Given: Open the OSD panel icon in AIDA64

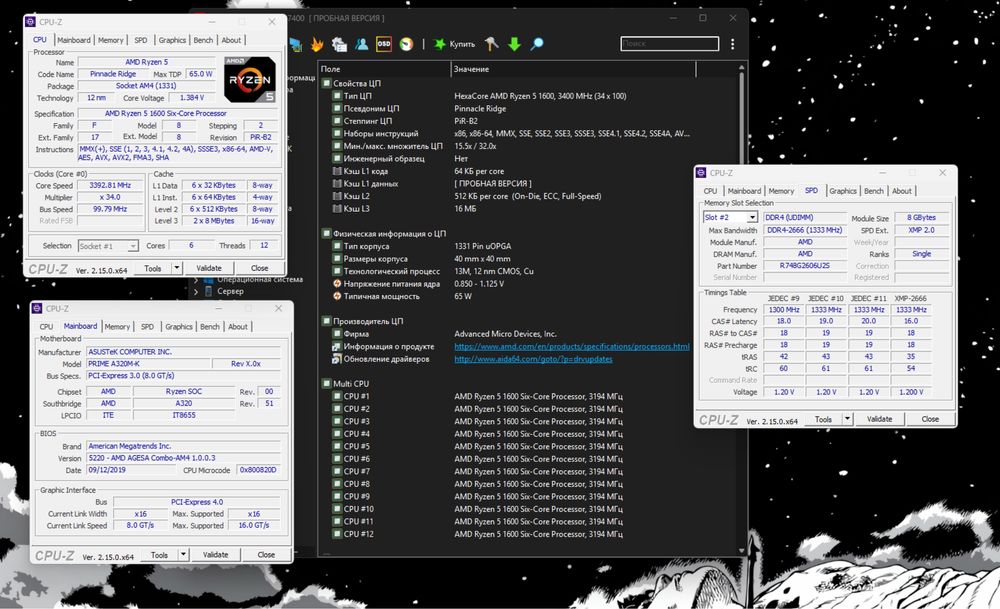Looking at the screenshot, I should 384,44.
